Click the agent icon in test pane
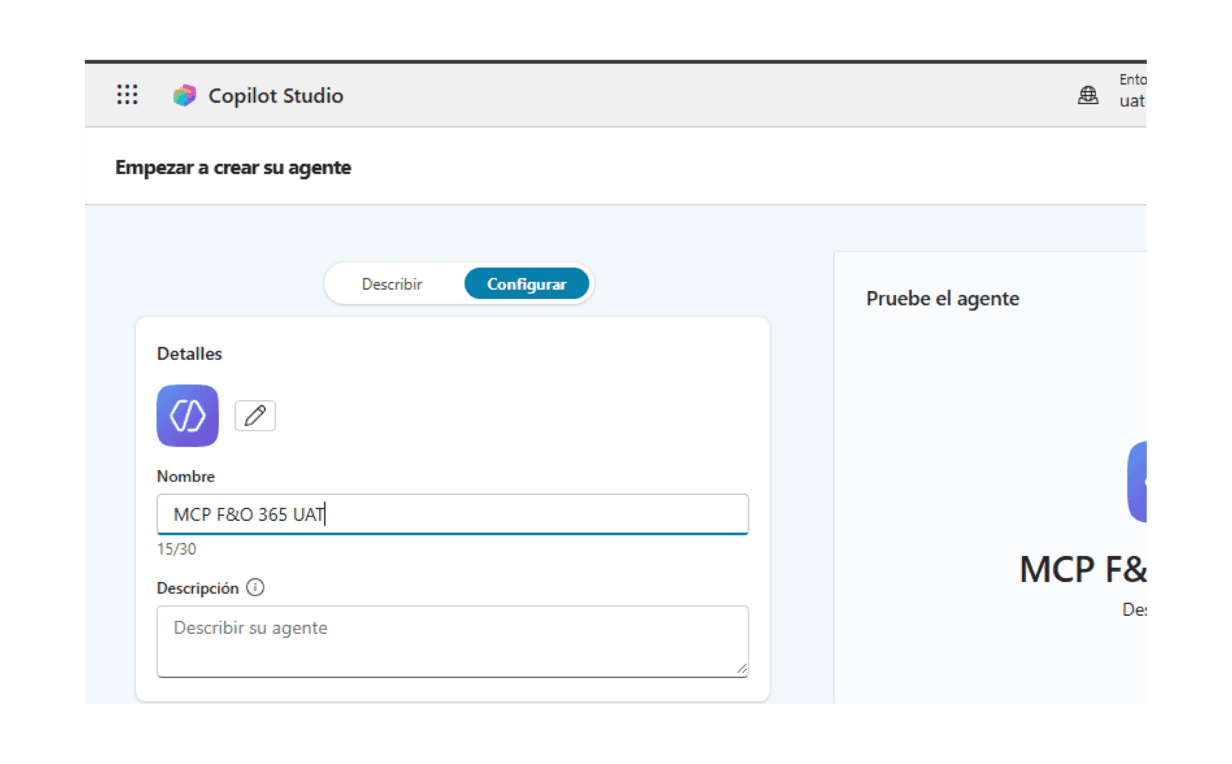The width and height of the screenshot is (1232, 764). [1138, 481]
